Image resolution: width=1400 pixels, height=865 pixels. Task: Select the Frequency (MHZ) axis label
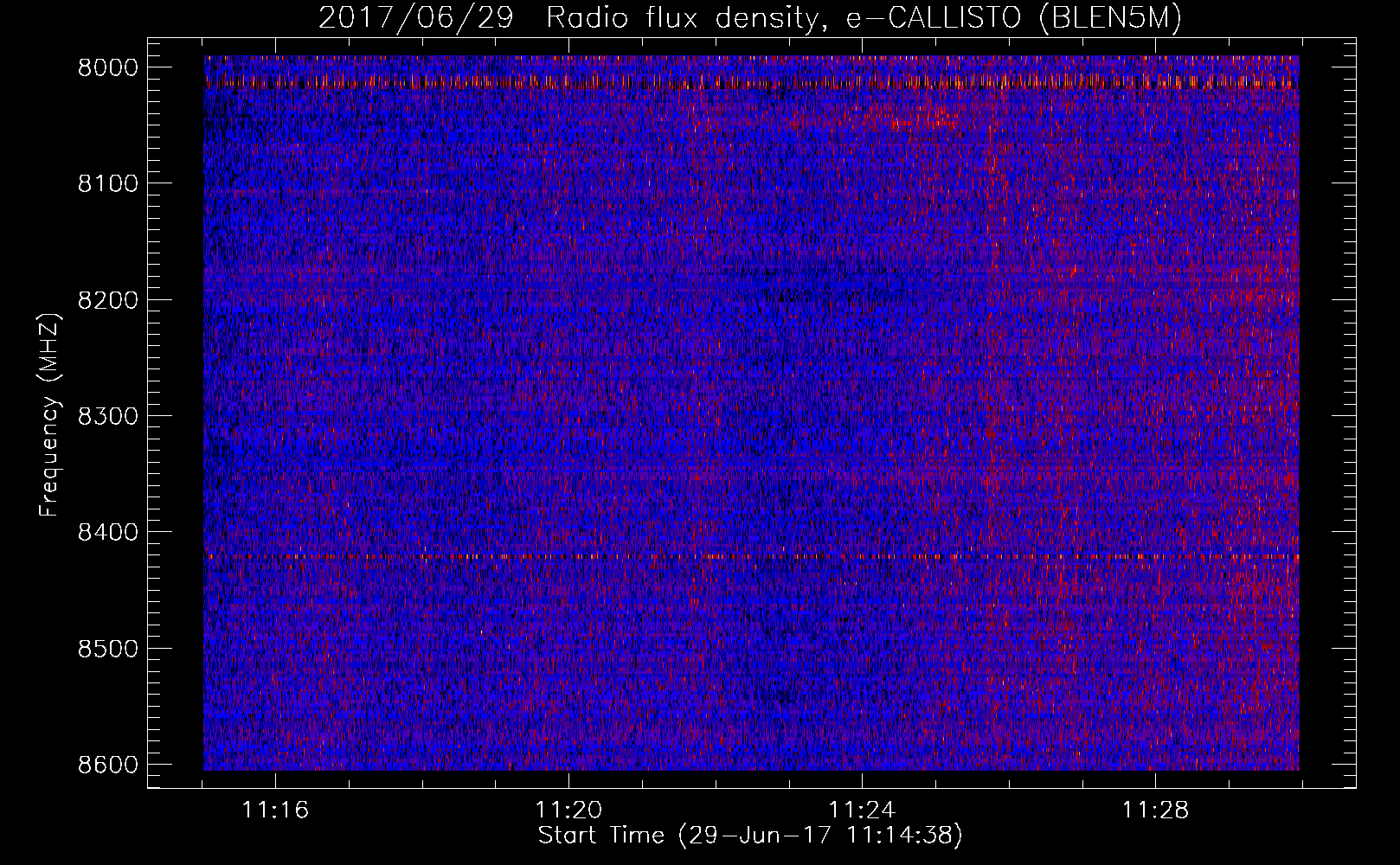49,415
